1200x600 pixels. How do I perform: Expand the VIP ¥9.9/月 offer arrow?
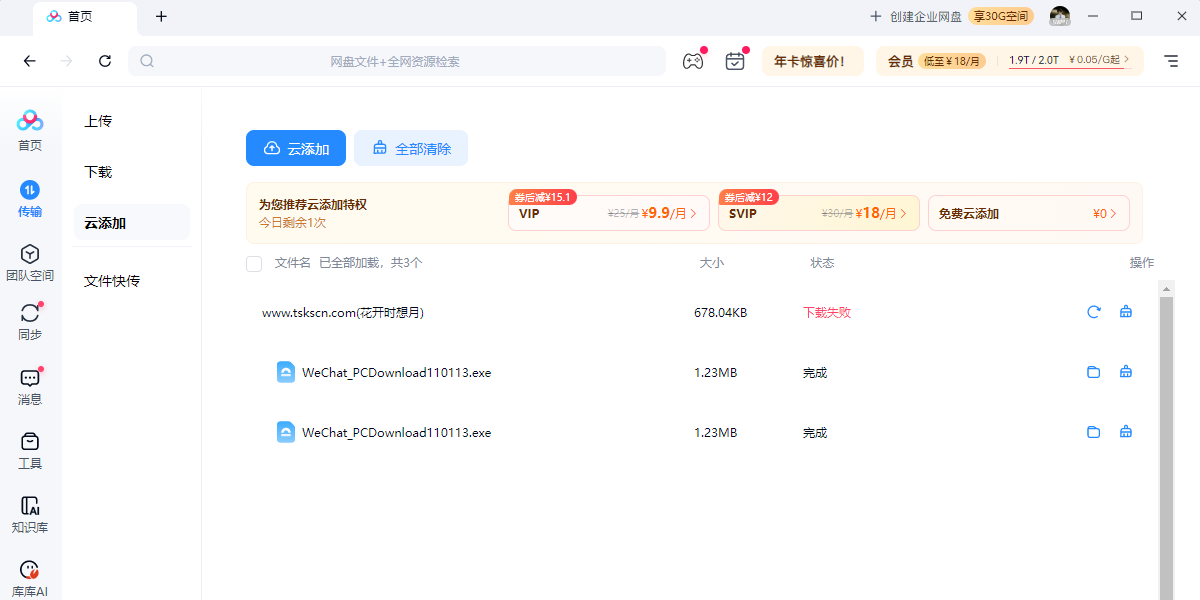pos(694,213)
